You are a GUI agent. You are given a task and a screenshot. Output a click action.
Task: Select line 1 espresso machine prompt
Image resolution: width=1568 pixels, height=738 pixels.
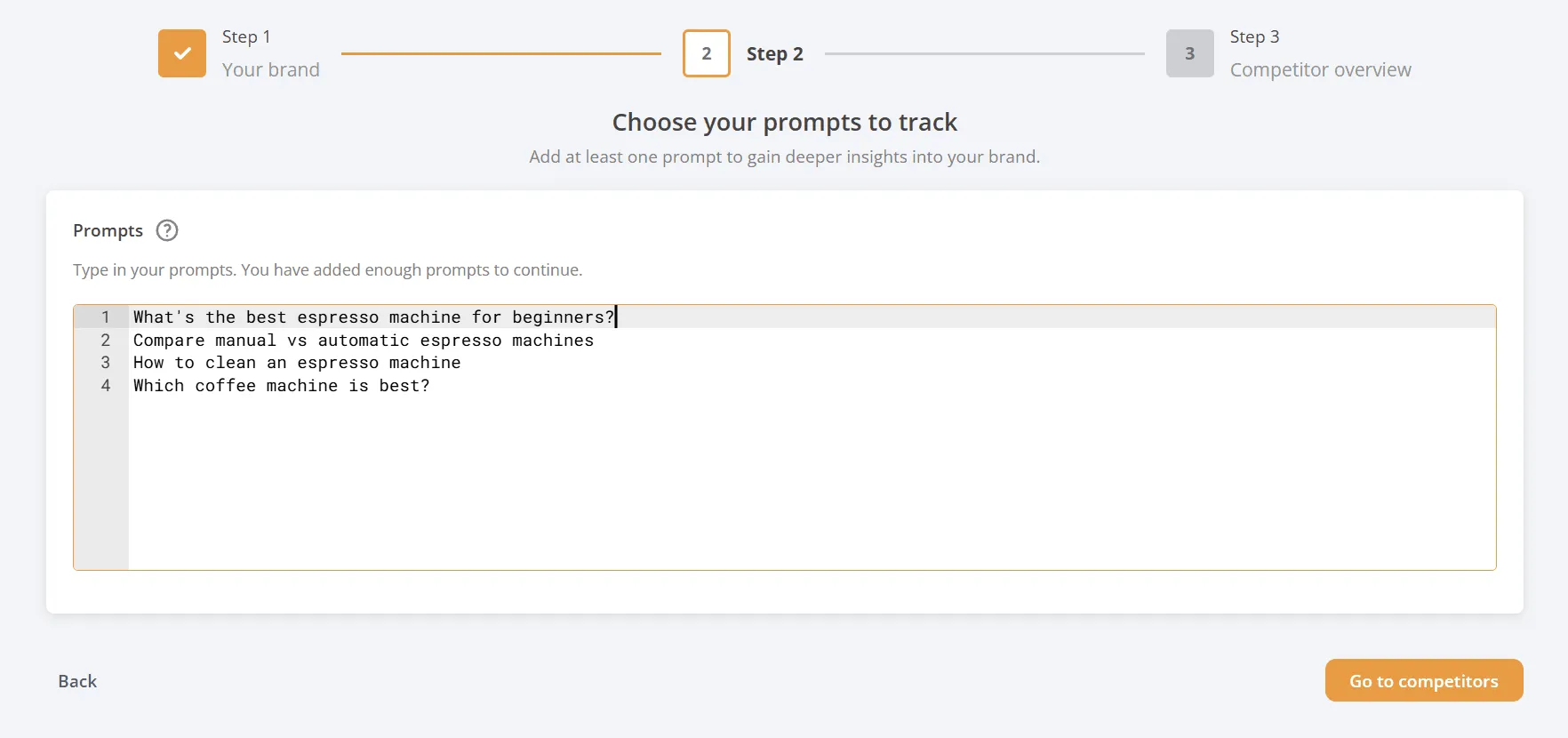pos(373,317)
